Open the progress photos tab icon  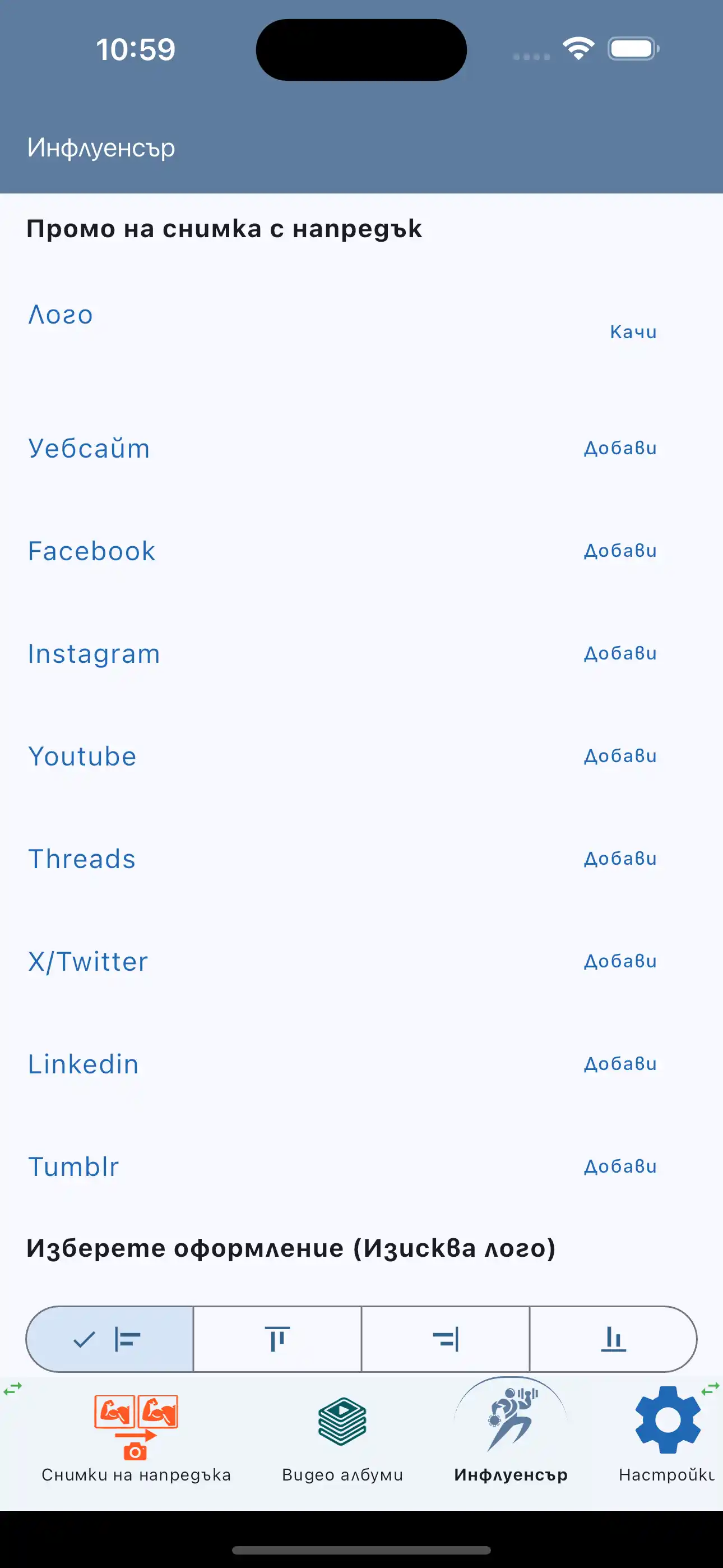click(136, 1427)
